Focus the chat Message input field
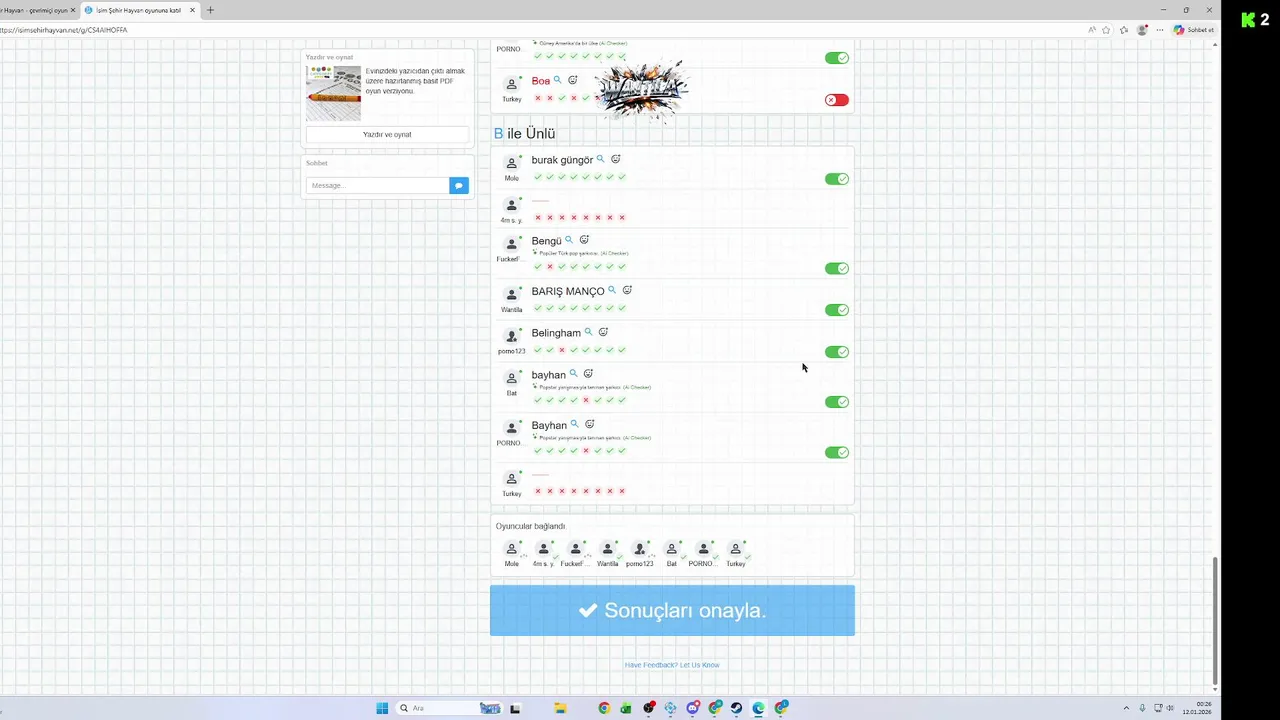Viewport: 1280px width, 720px height. (x=378, y=185)
